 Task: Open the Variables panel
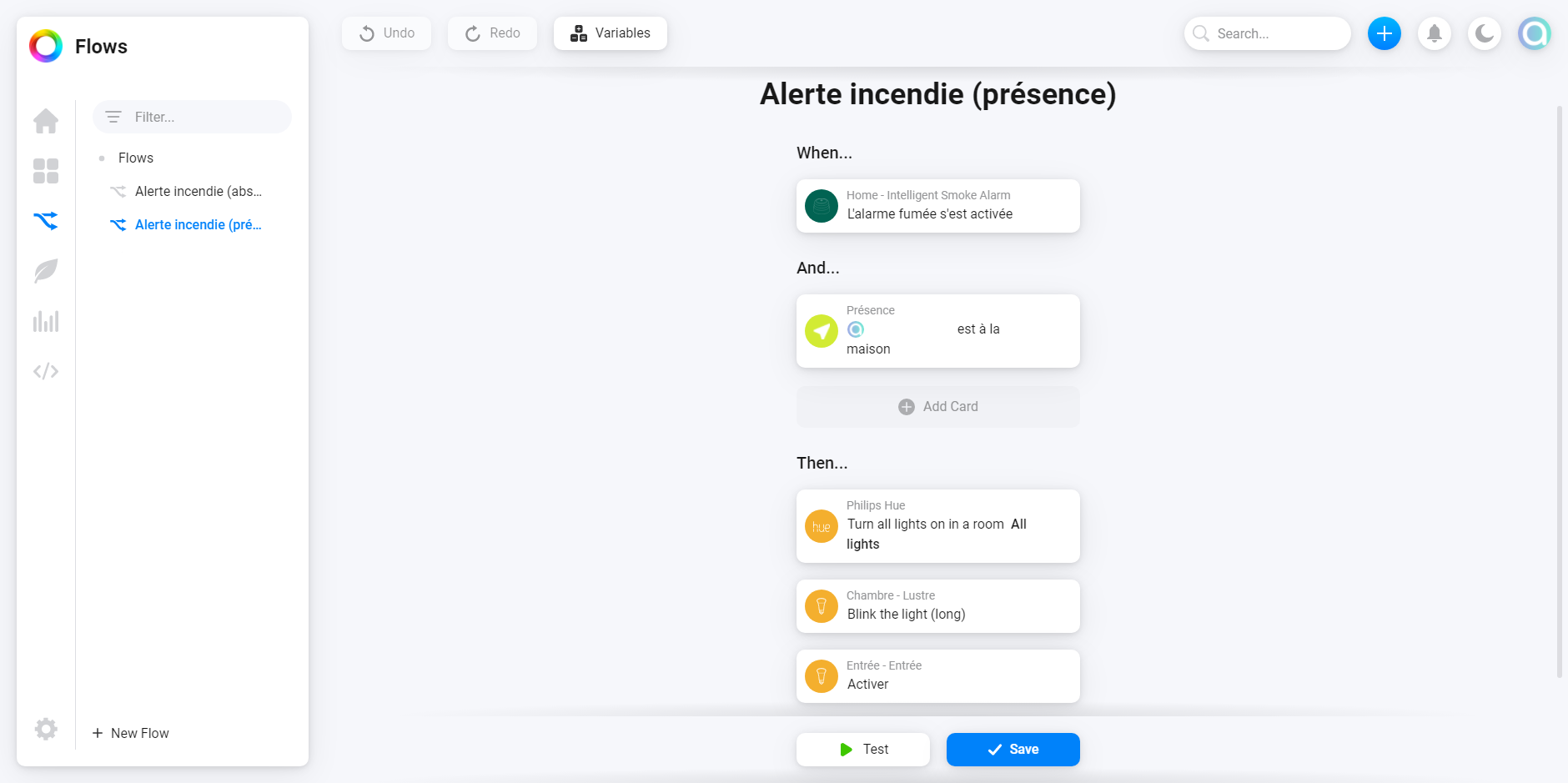point(611,33)
